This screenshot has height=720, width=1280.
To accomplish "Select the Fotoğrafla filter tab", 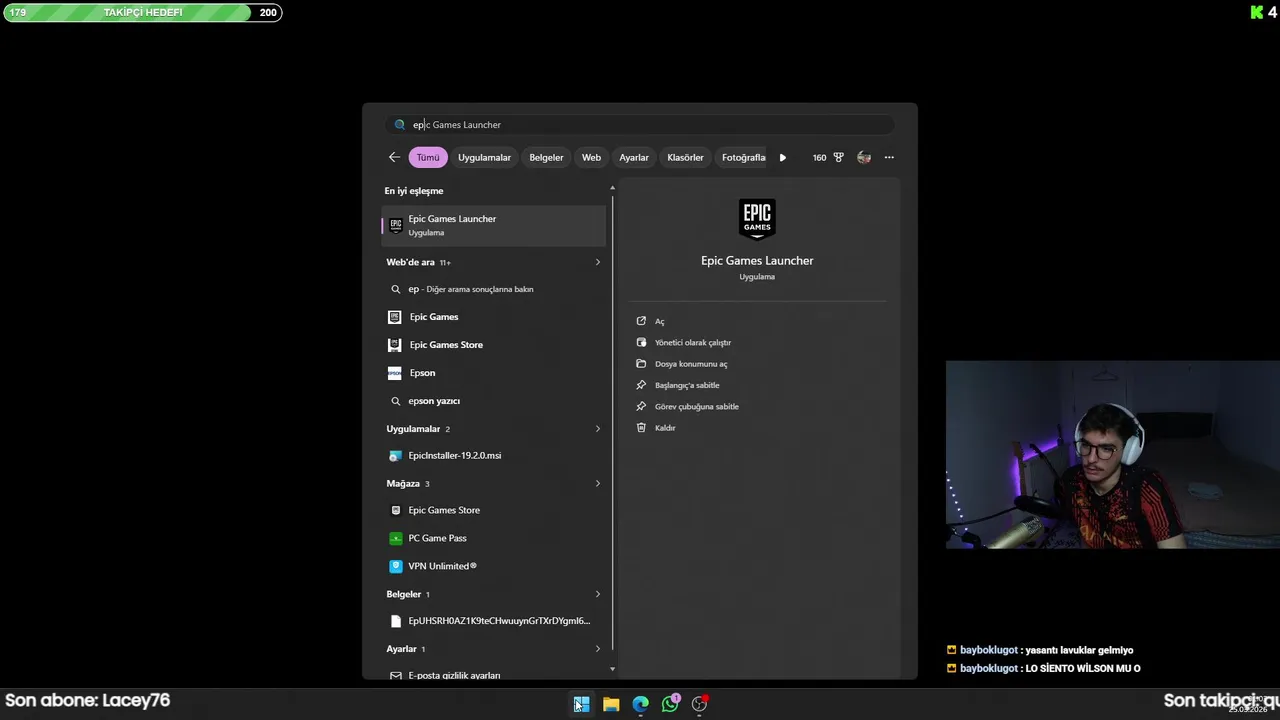I will (743, 157).
